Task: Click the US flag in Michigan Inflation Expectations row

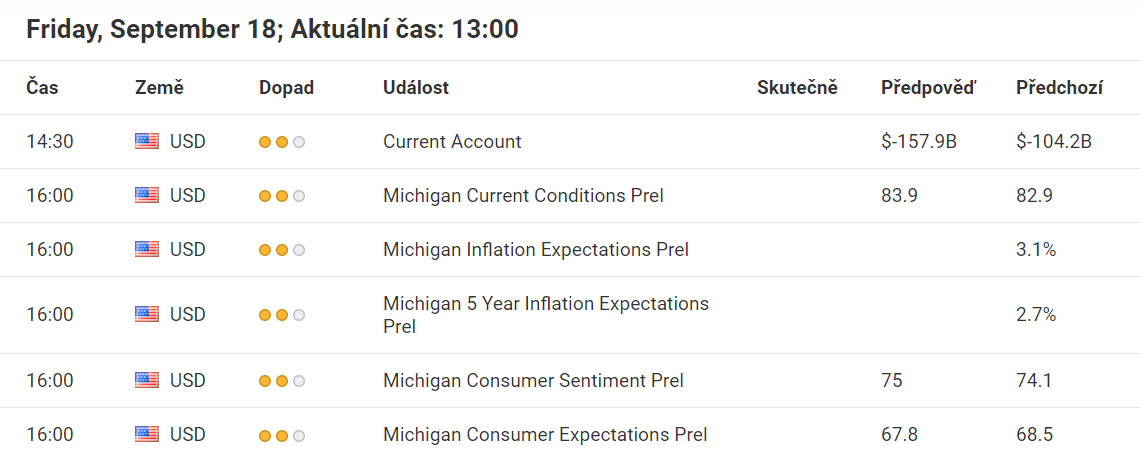Action: pos(147,250)
